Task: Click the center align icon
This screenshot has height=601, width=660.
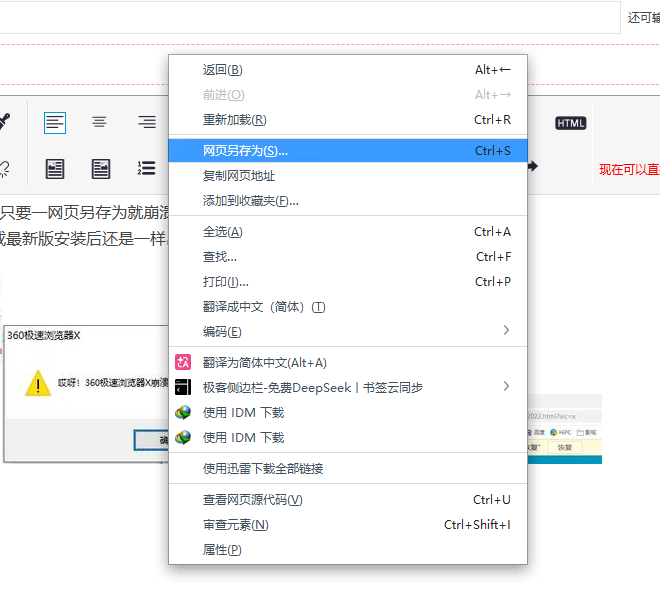Action: 99,122
